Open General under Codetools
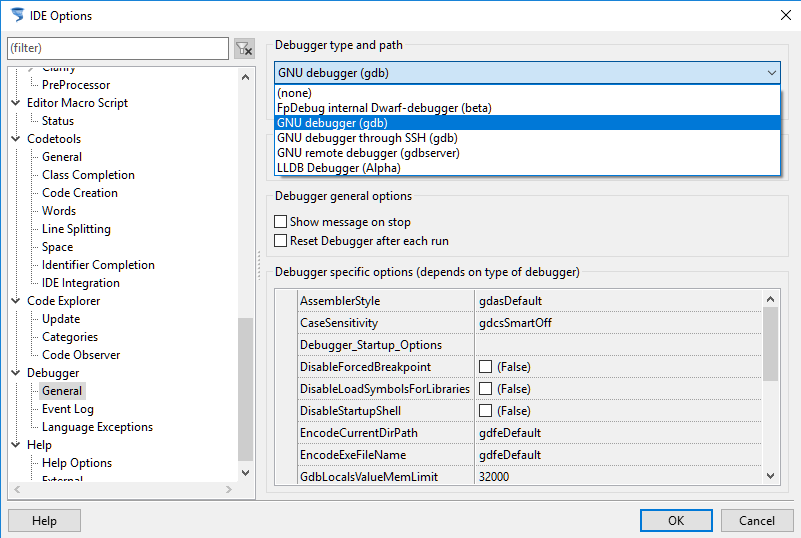This screenshot has height=538, width=801. pyautogui.click(x=62, y=157)
